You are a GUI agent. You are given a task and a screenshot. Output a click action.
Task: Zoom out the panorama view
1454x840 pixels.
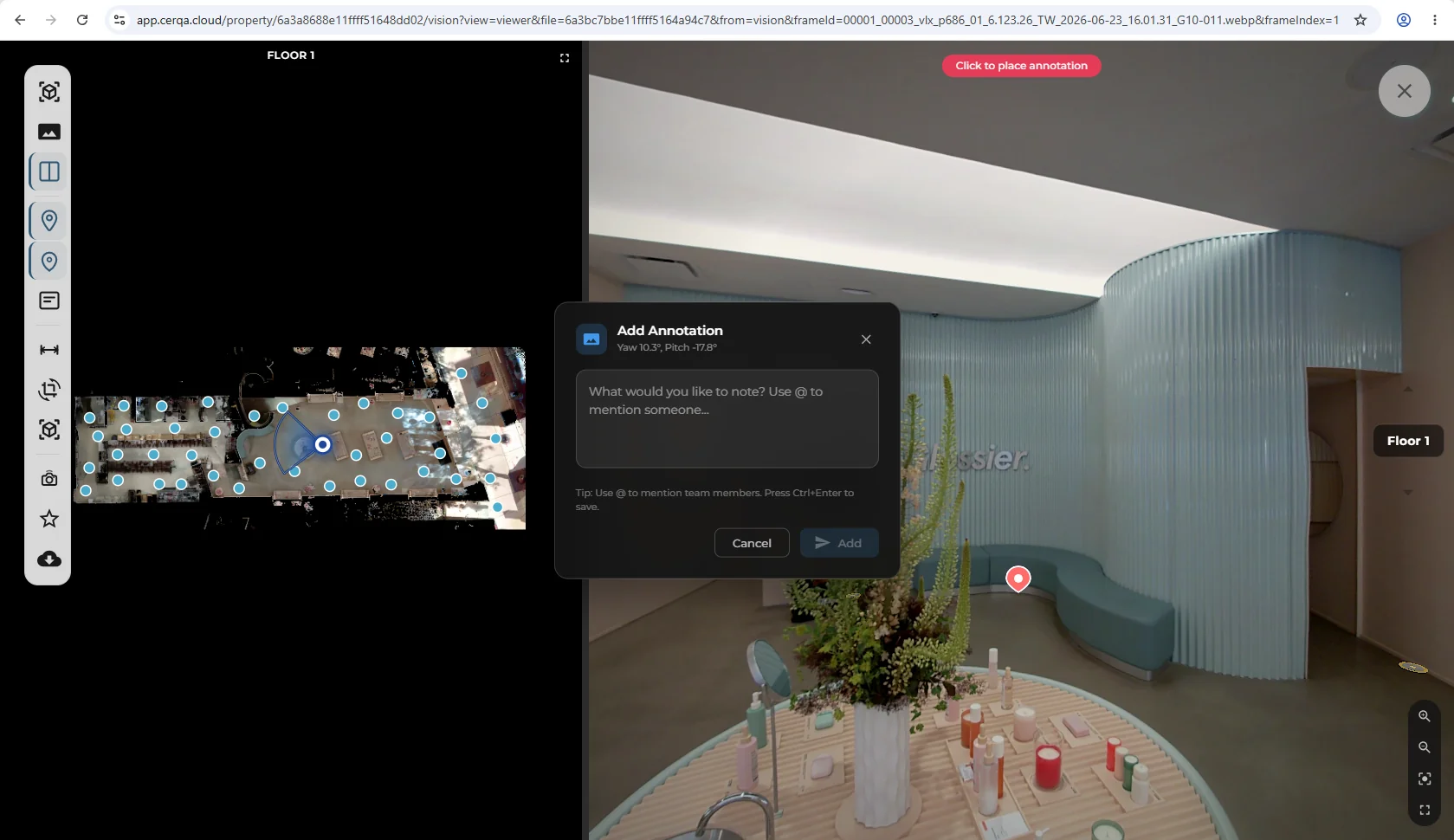pyautogui.click(x=1425, y=747)
